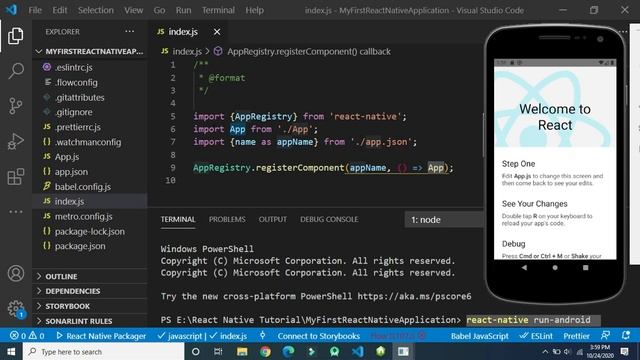Show hidden system tray icons chevron
Image resolution: width=640 pixels, height=360 pixels.
[545, 351]
